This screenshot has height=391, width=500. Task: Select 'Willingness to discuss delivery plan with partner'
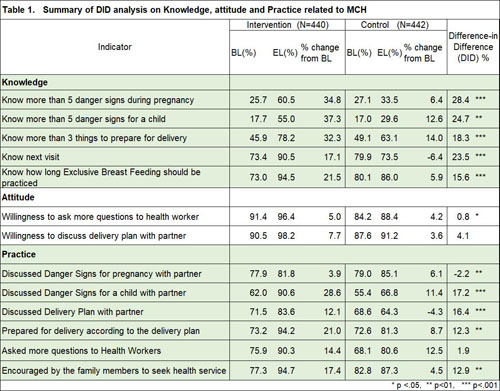coord(94,236)
